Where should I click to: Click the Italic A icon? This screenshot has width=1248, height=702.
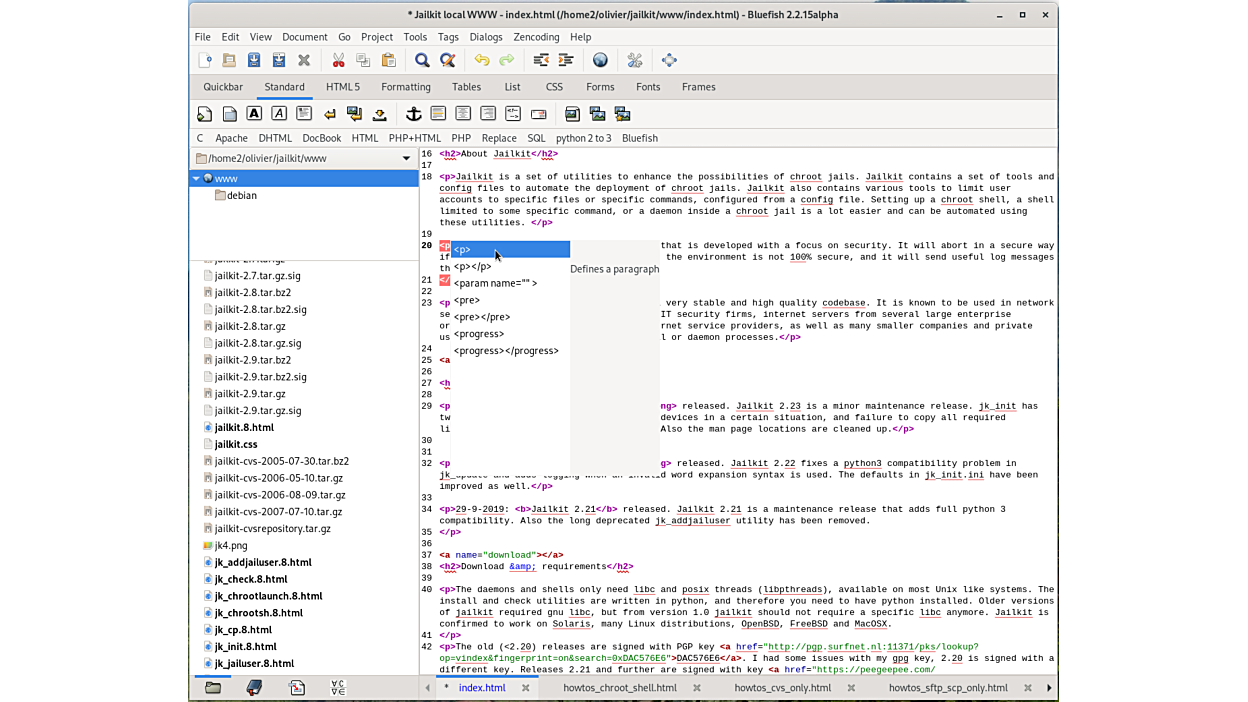pyautogui.click(x=279, y=114)
